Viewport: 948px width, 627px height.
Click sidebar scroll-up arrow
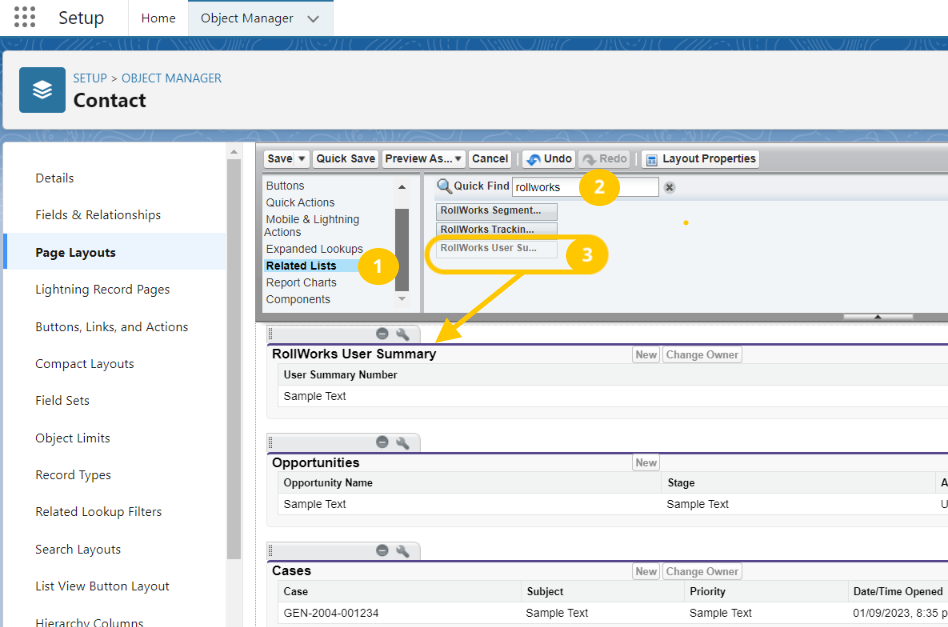[234, 152]
